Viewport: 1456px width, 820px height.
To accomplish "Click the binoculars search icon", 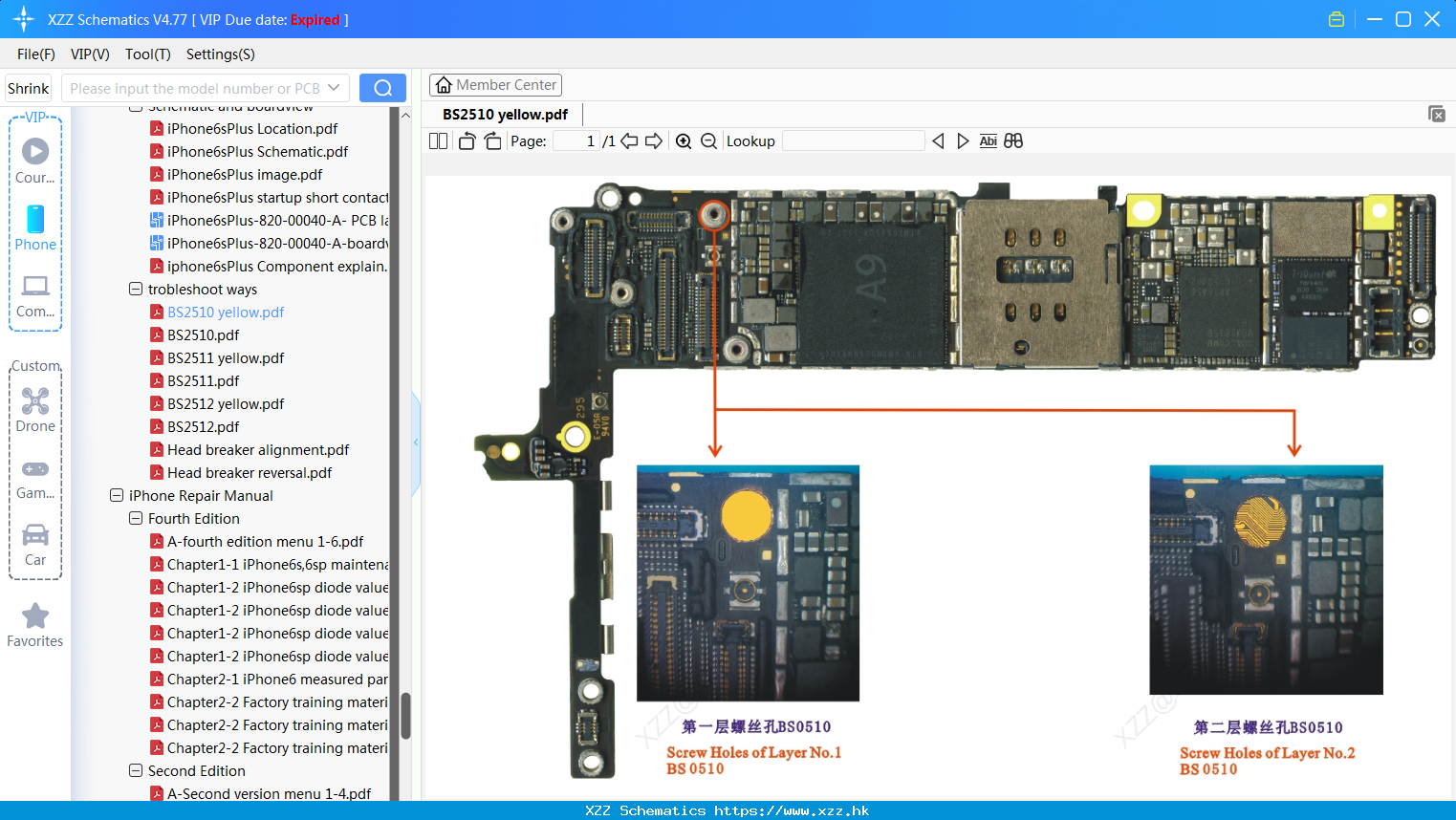I will [1013, 140].
